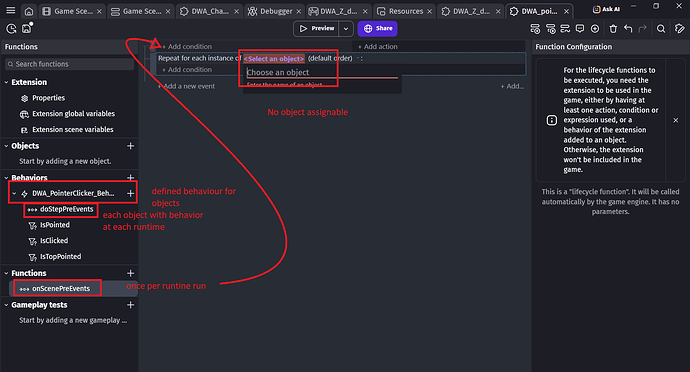Collapse the Behaviors section

(x=6, y=177)
